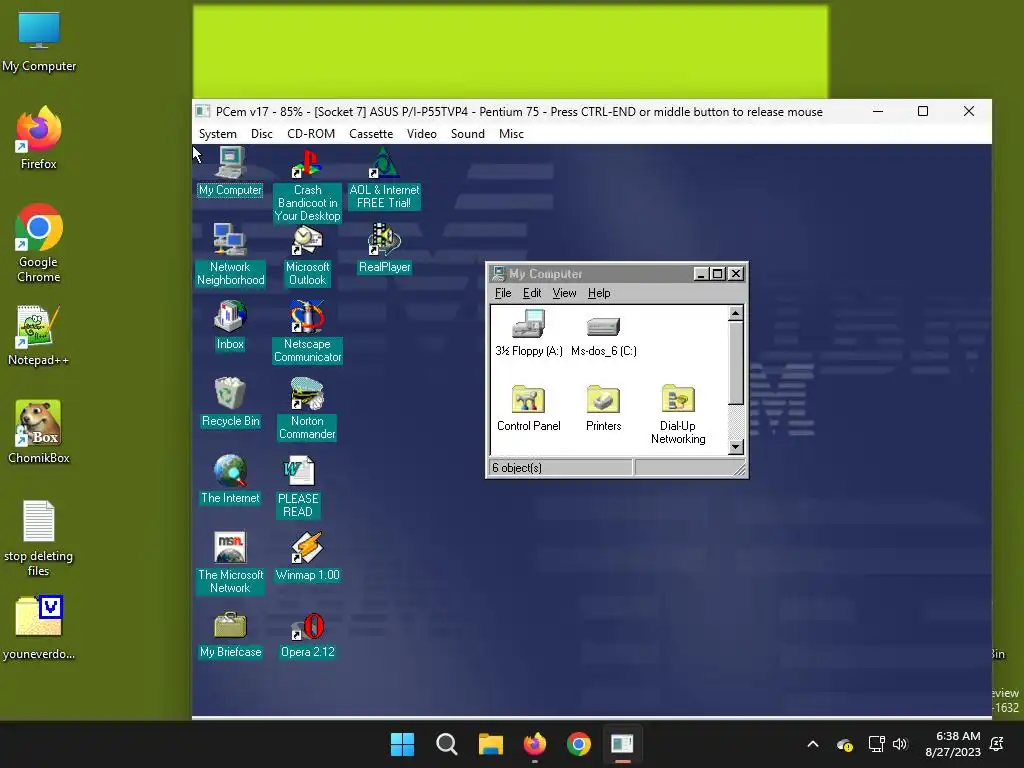Screen dimensions: 1024x768
Task: Open PCem System menu
Action: tap(217, 134)
